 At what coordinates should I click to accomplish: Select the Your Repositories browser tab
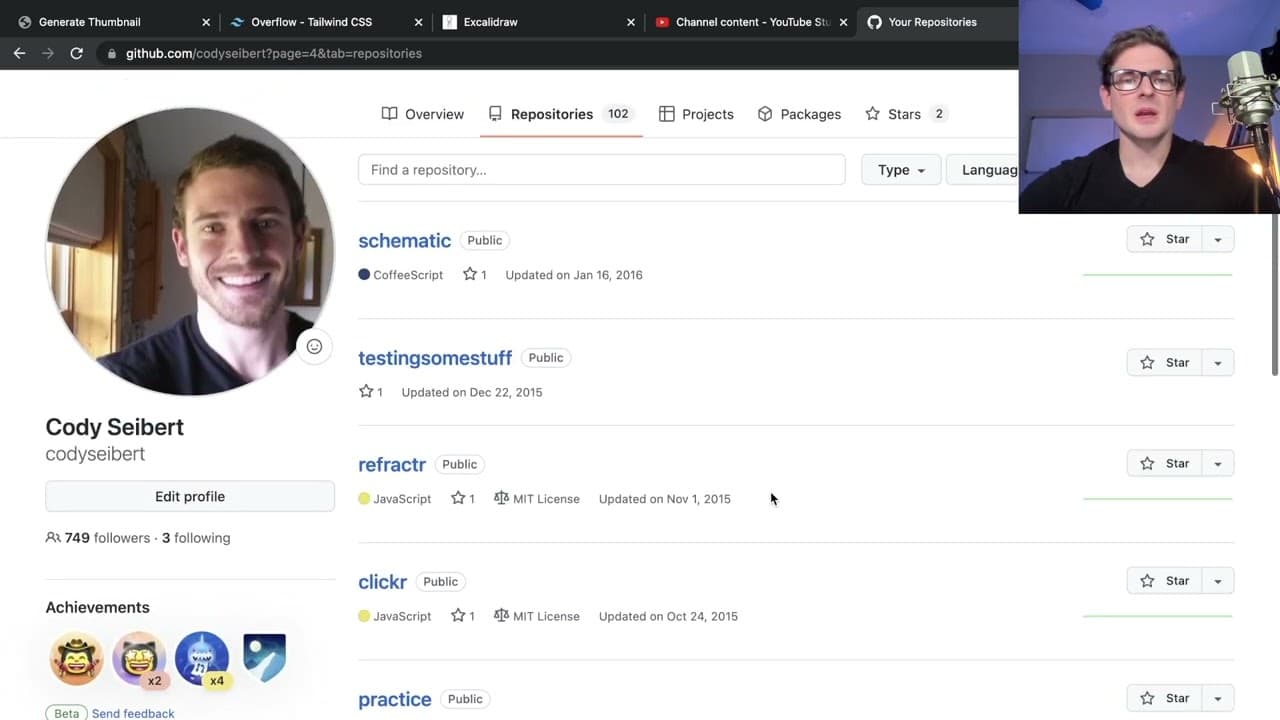(x=938, y=22)
